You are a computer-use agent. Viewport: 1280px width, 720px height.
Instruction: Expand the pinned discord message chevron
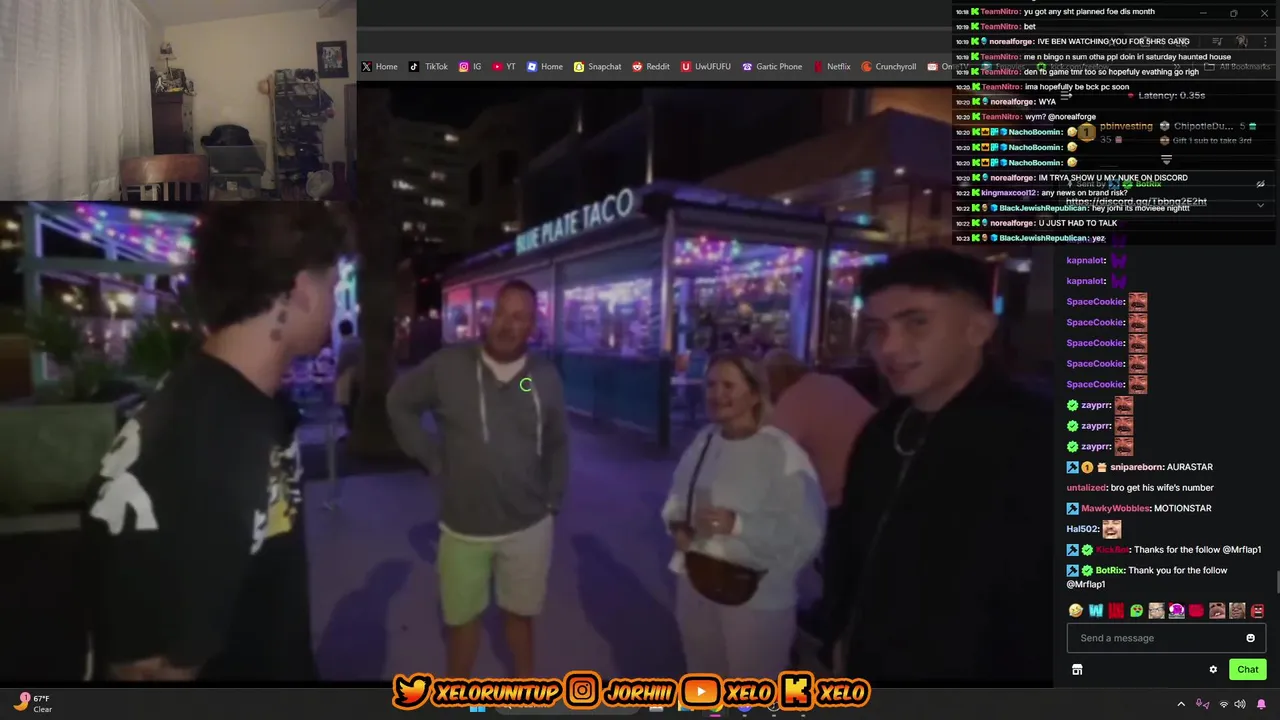click(1260, 205)
